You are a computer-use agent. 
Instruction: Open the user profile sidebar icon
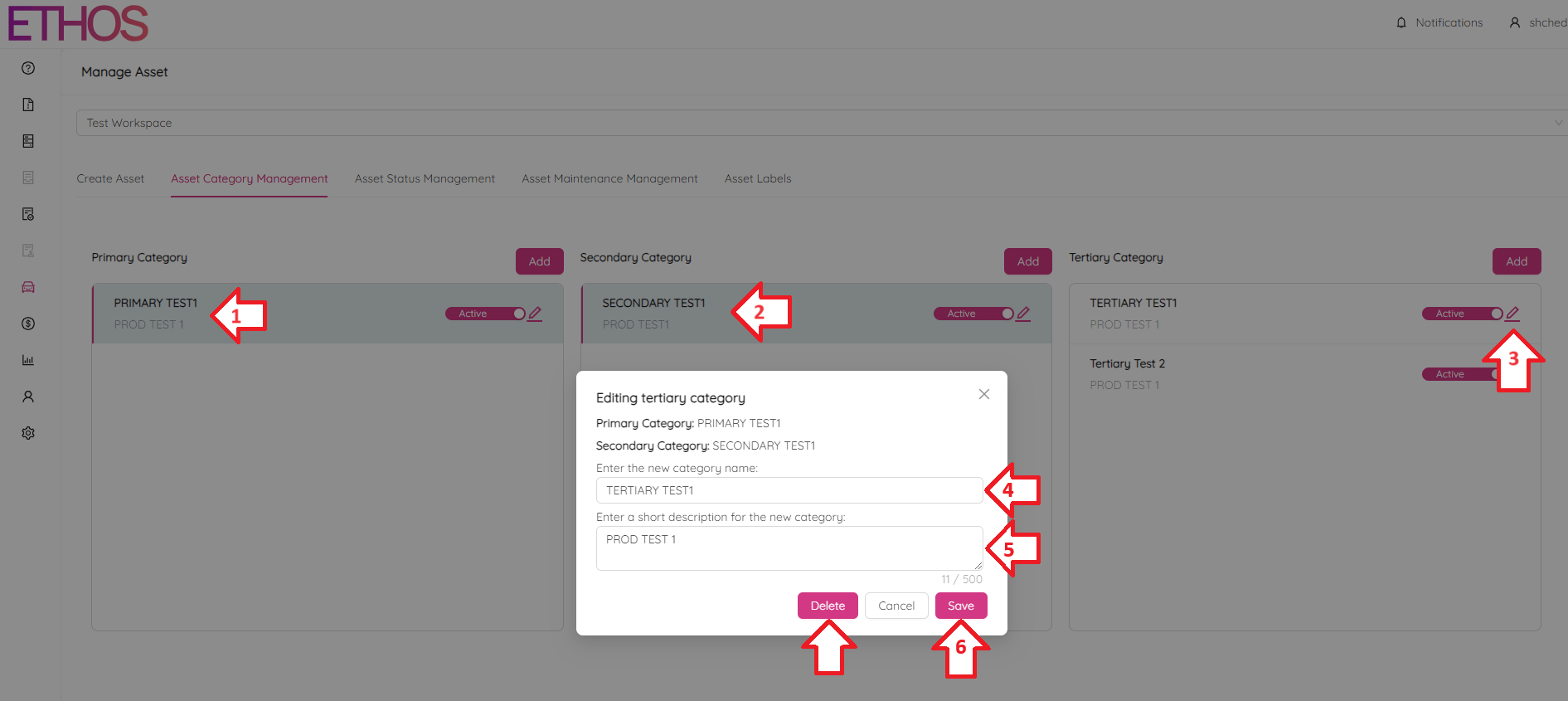click(28, 397)
